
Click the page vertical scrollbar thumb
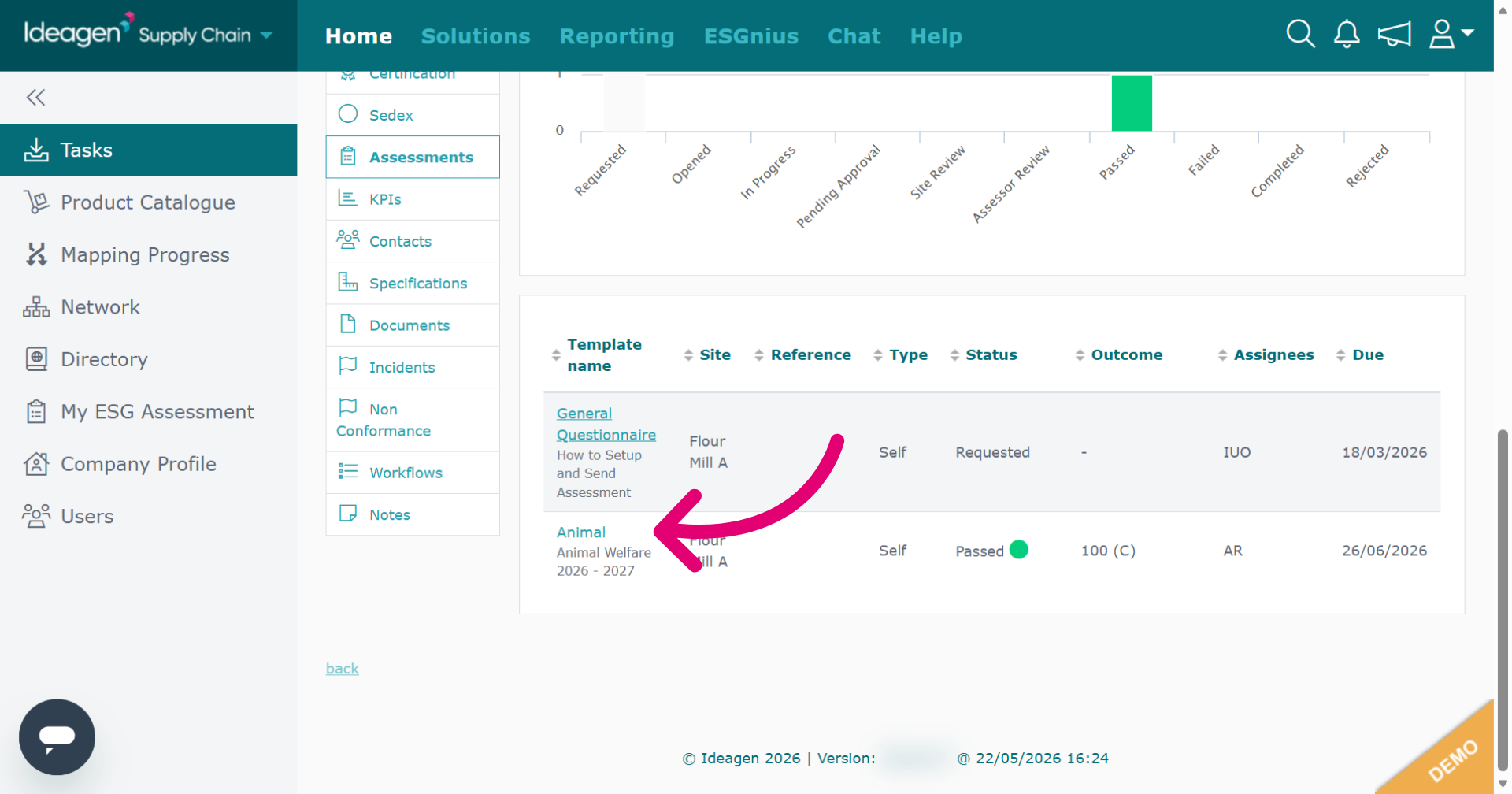[x=1503, y=599]
